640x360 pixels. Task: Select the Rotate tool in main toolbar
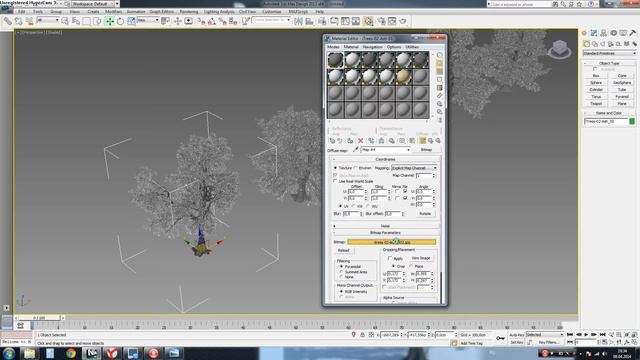click(x=120, y=21)
